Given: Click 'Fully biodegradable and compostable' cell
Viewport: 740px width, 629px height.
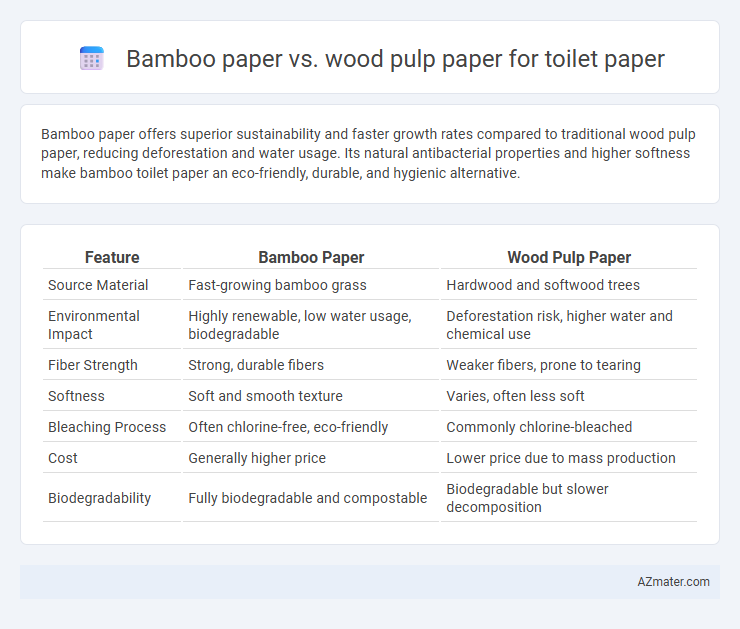Looking at the screenshot, I should (x=311, y=498).
